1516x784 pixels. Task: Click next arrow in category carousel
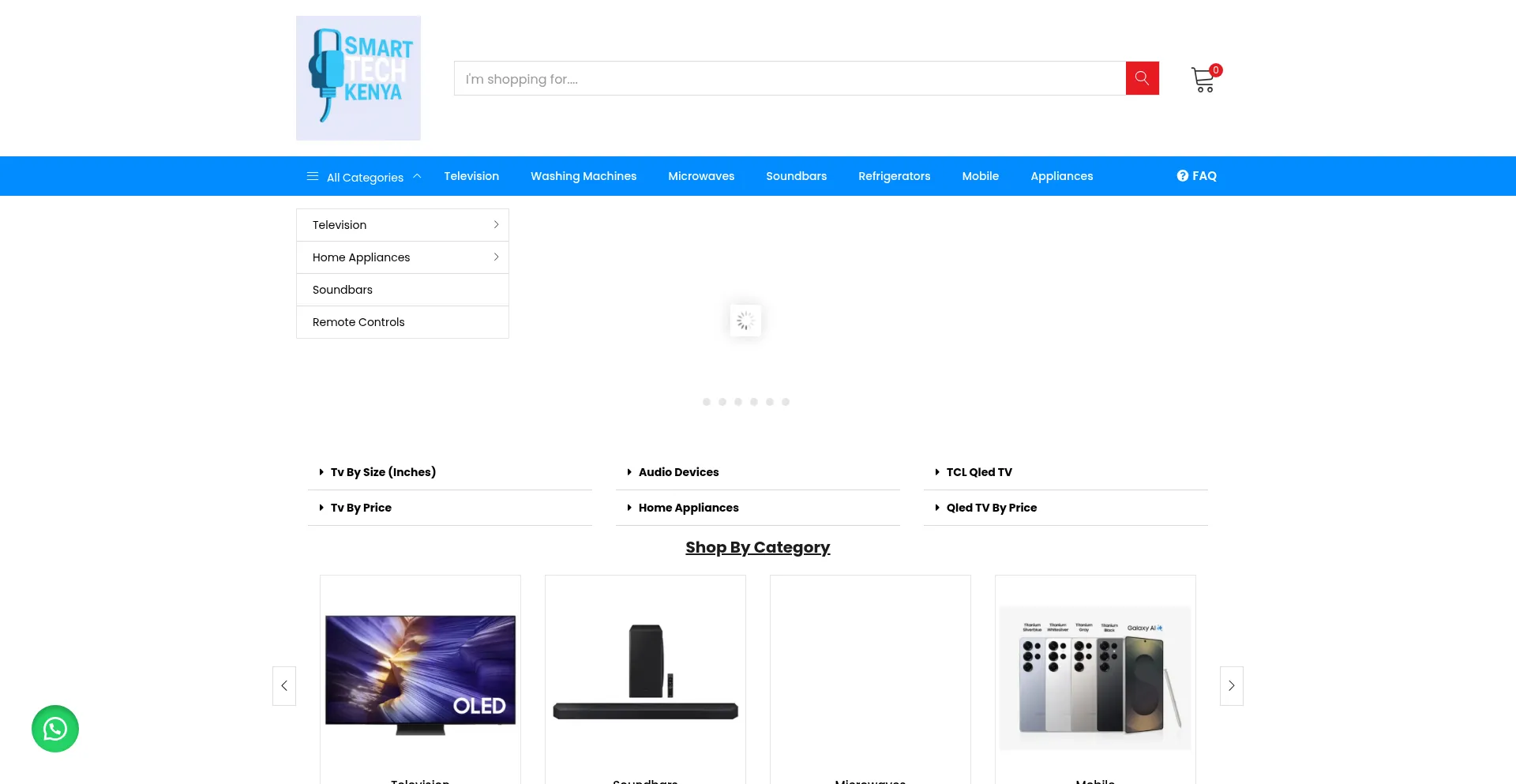tap(1231, 686)
